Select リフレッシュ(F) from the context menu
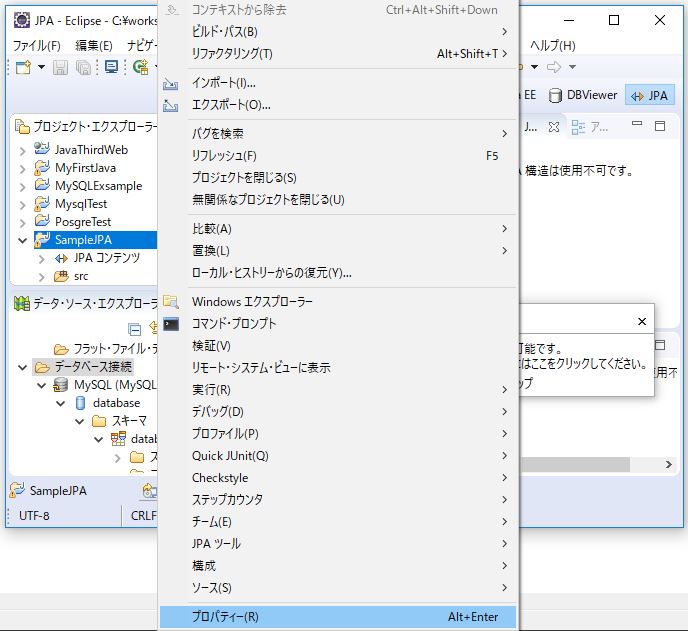The image size is (688, 631). click(x=224, y=156)
